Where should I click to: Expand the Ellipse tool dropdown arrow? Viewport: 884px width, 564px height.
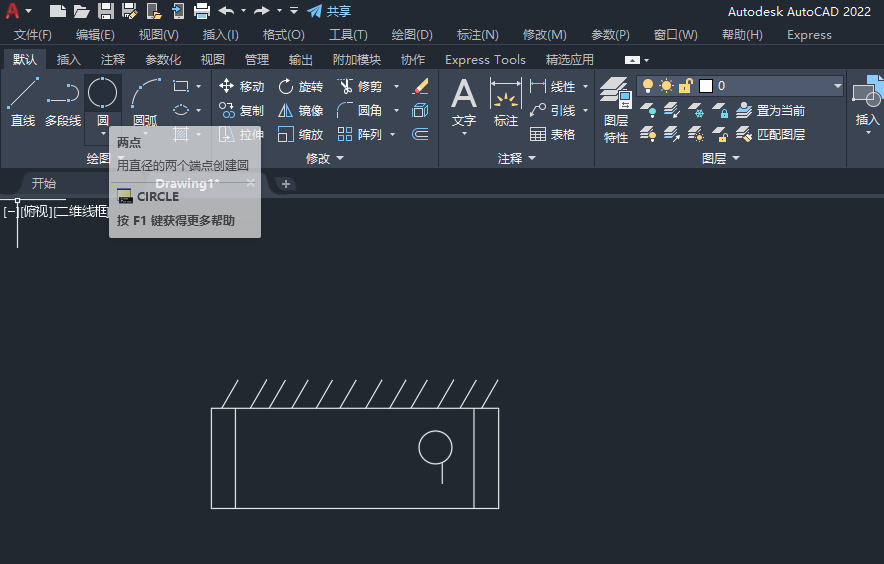coord(198,110)
